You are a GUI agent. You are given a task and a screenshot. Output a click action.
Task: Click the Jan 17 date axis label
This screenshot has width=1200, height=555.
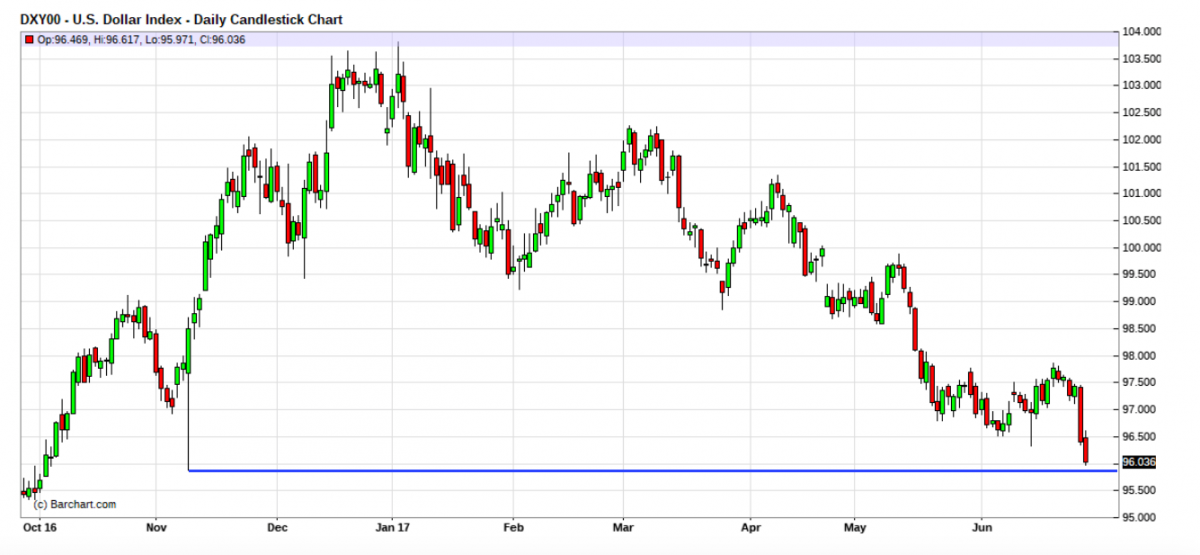click(x=392, y=525)
